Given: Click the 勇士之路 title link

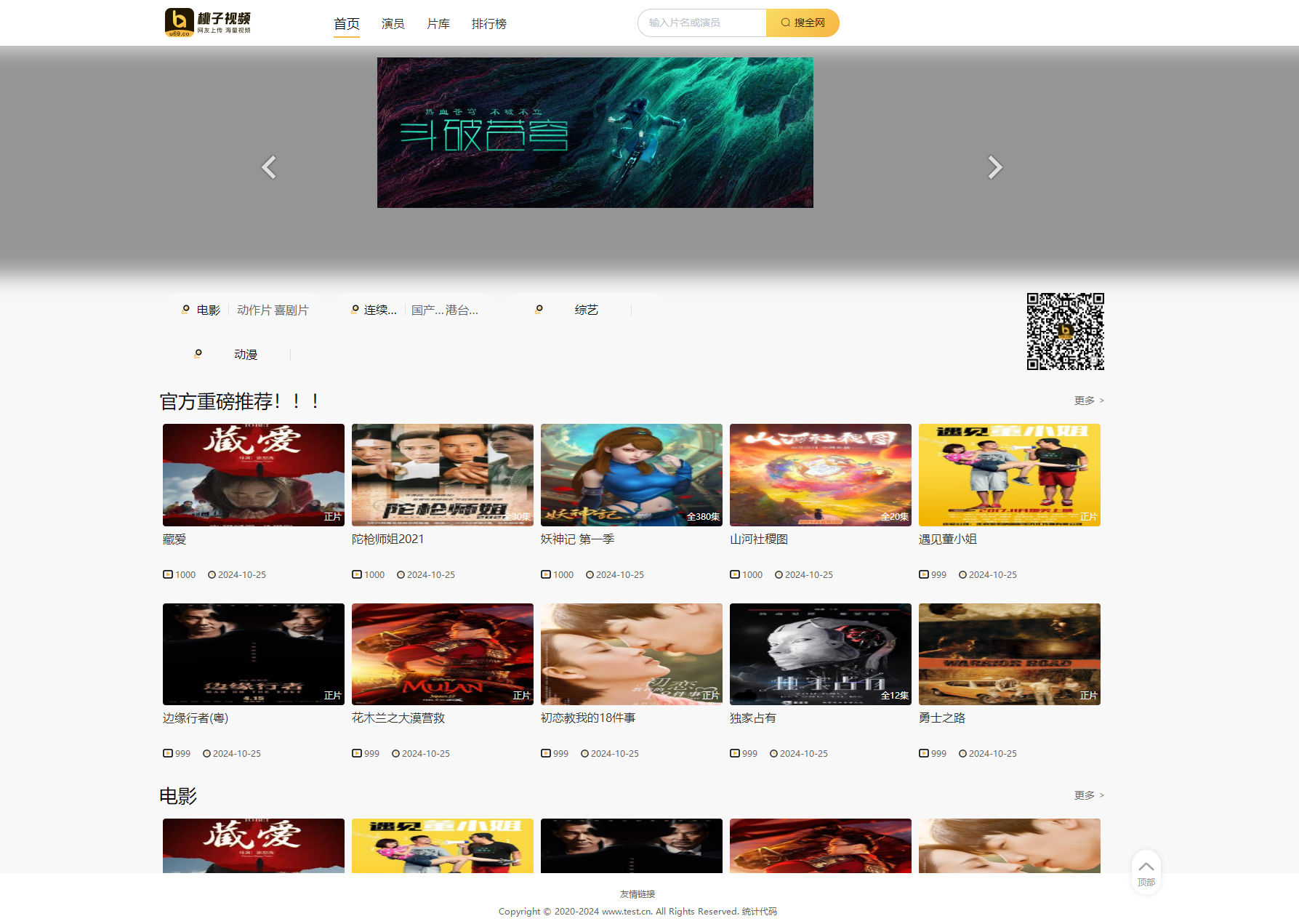Looking at the screenshot, I should (x=942, y=718).
